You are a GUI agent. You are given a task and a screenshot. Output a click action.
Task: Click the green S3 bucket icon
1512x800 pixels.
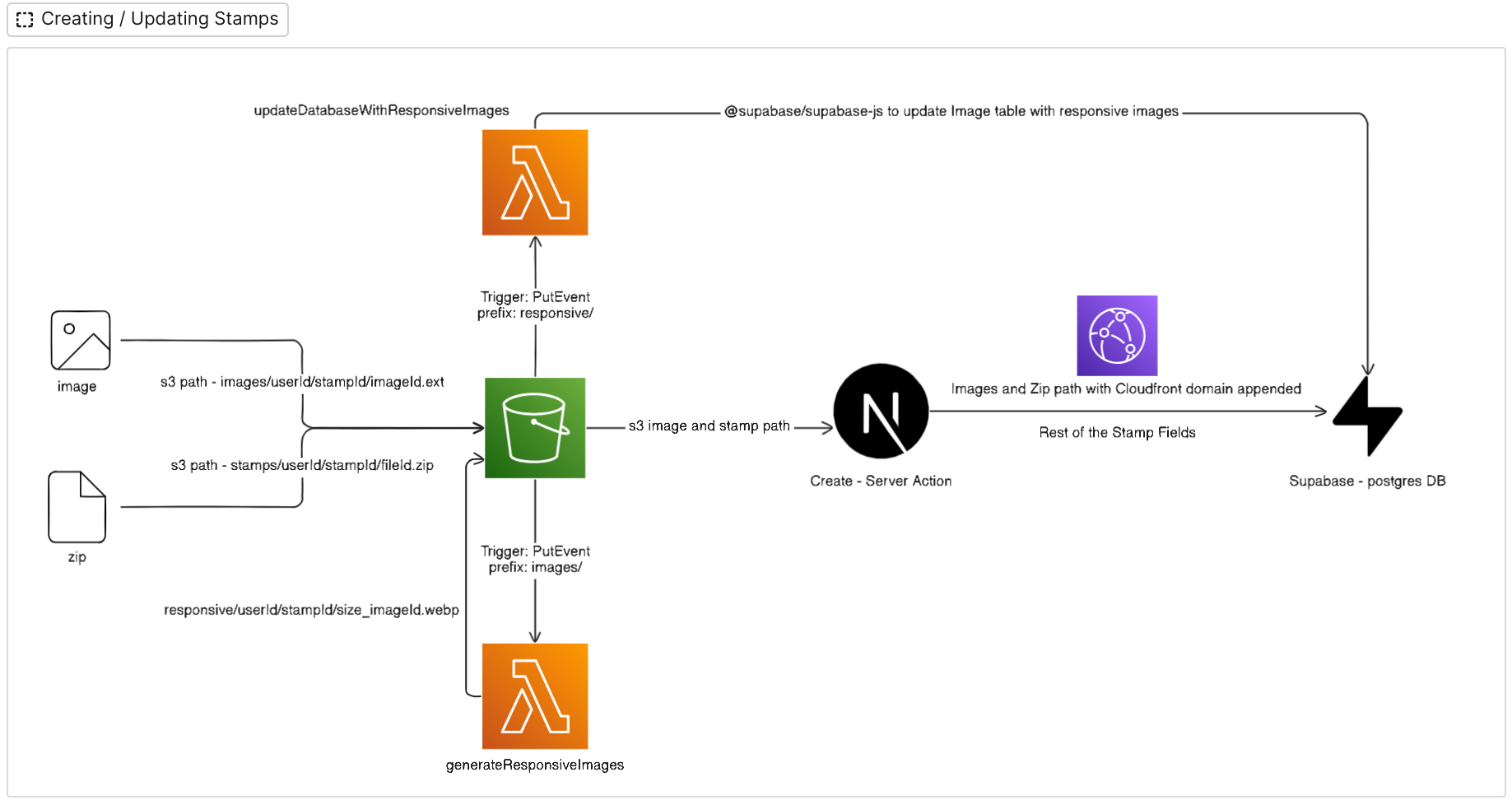tap(535, 428)
